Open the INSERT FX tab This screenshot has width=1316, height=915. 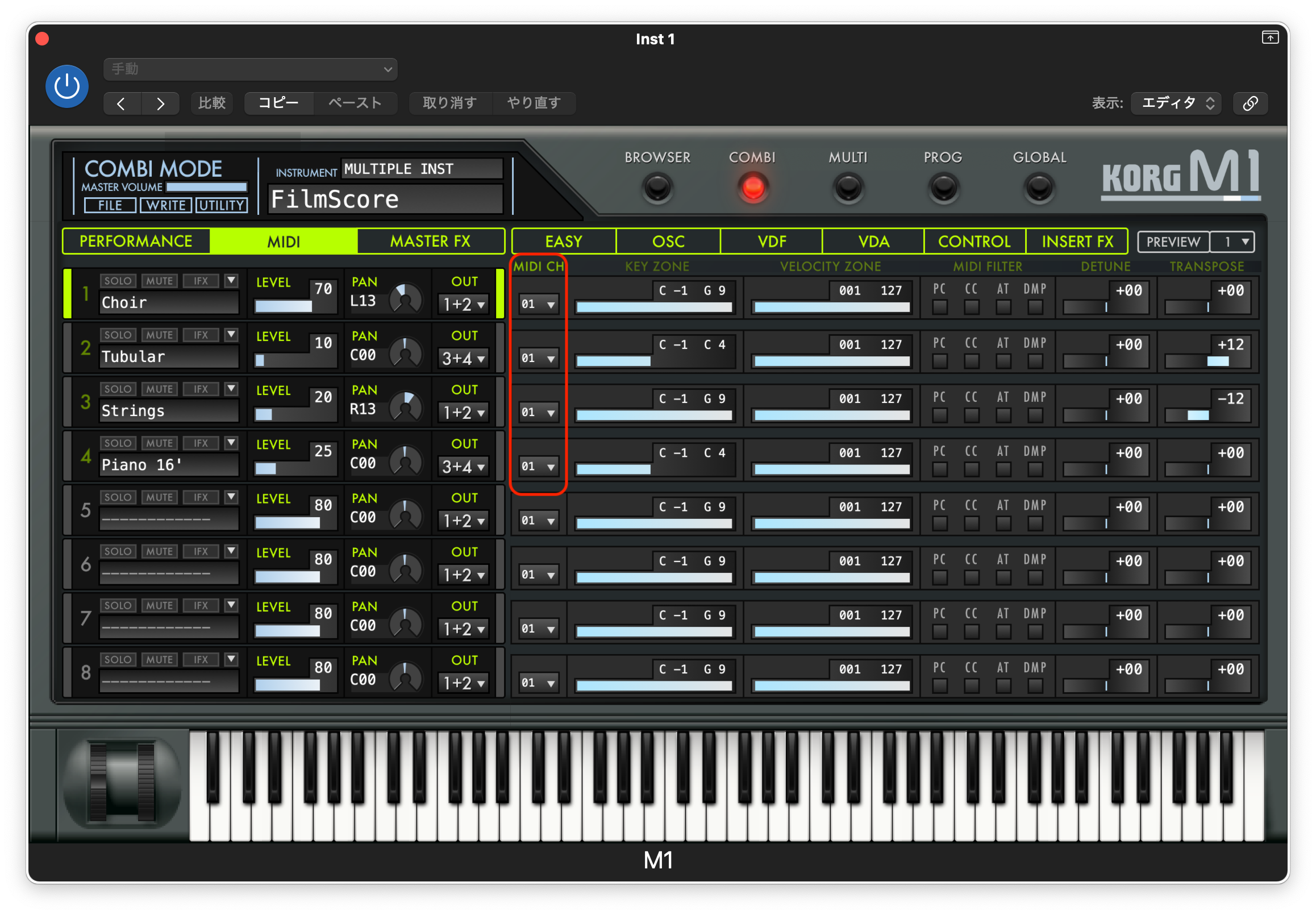pyautogui.click(x=1077, y=242)
